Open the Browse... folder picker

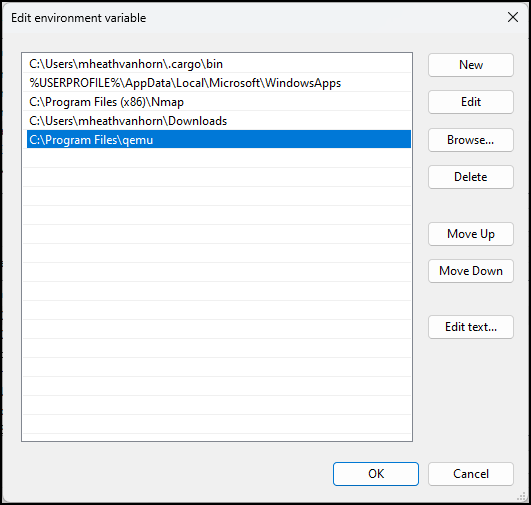point(471,140)
